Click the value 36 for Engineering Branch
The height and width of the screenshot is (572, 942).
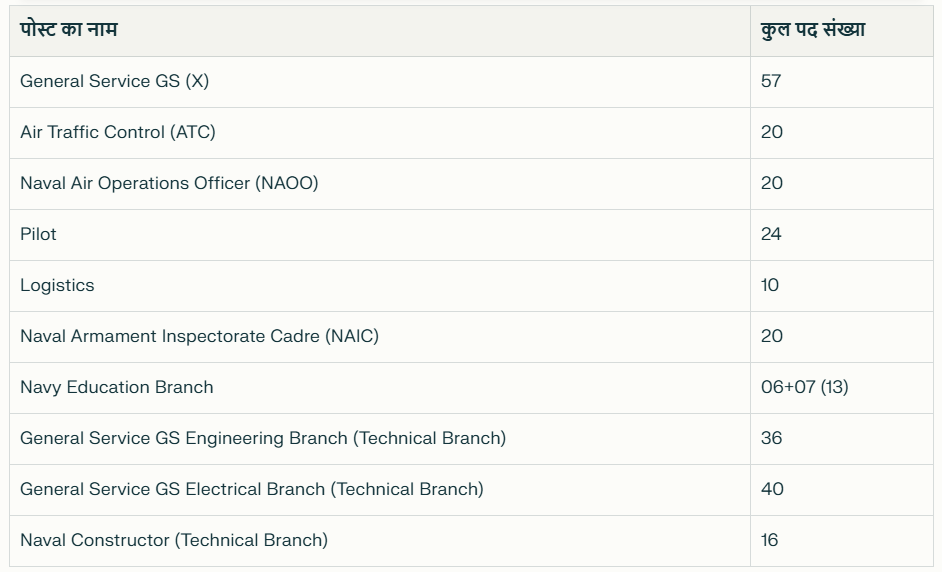tap(771, 438)
